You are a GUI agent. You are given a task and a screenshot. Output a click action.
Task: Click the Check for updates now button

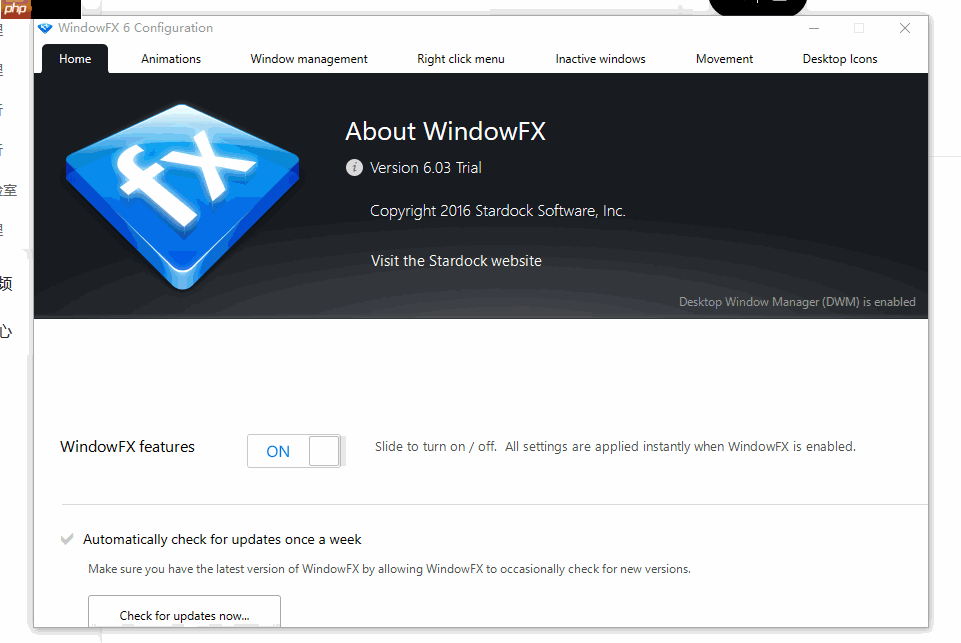coord(184,611)
